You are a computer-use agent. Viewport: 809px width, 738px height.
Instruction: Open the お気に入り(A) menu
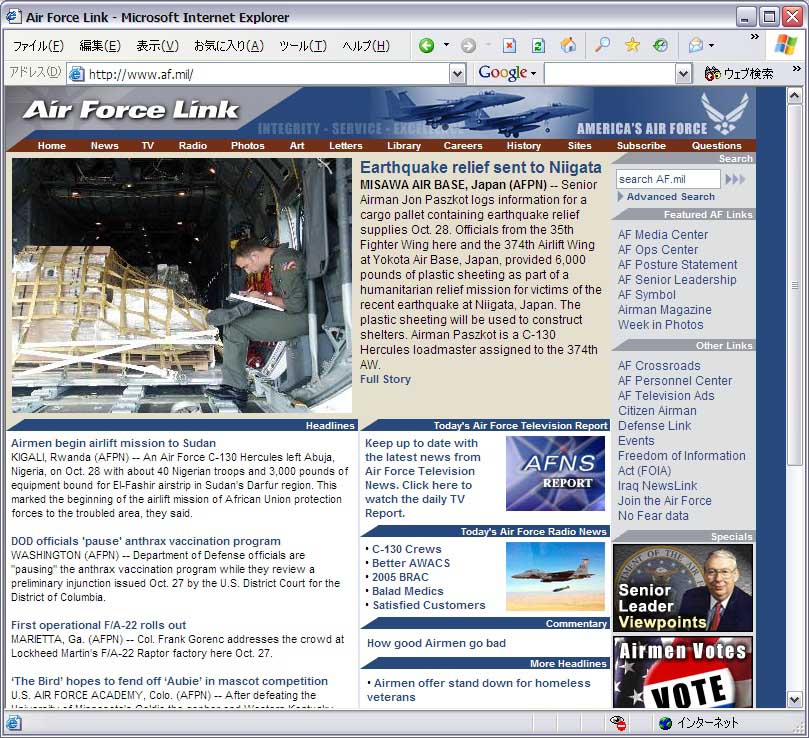(229, 46)
